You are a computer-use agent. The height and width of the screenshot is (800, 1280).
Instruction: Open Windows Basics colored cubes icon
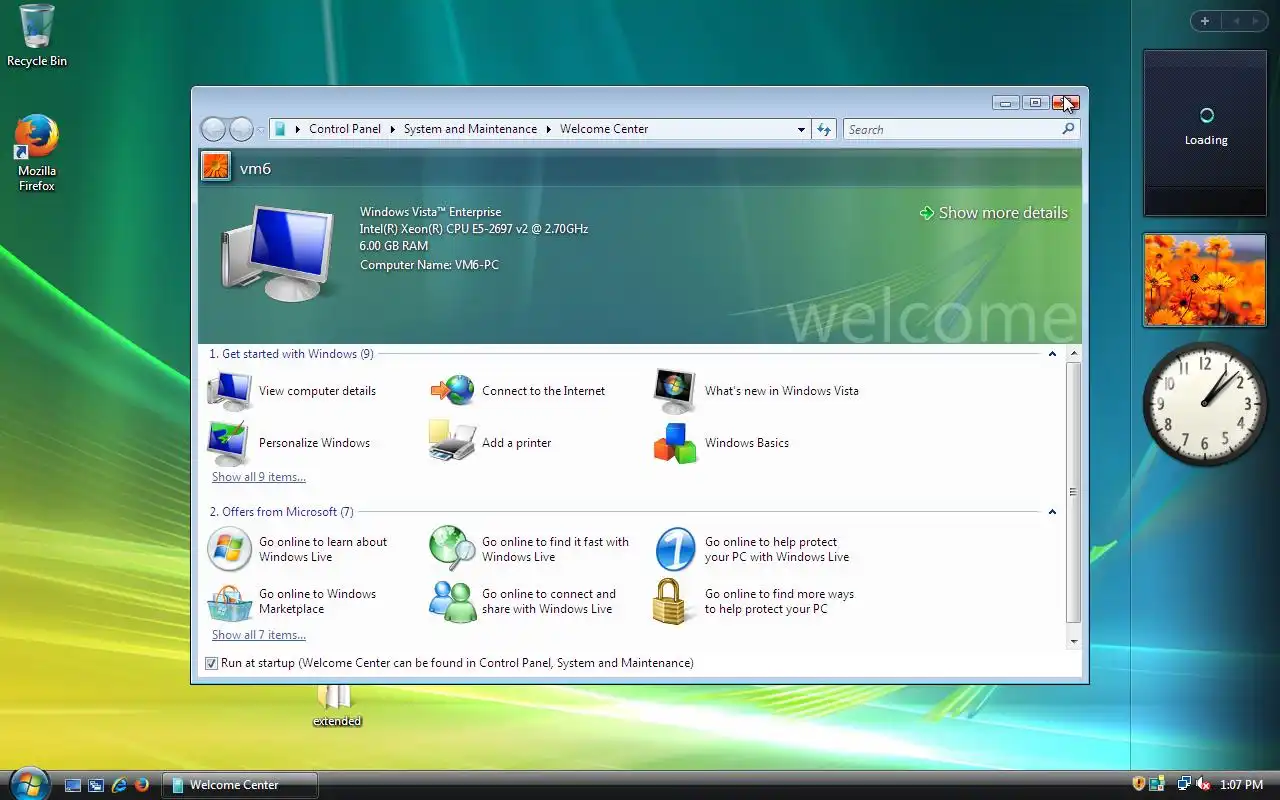coord(675,443)
